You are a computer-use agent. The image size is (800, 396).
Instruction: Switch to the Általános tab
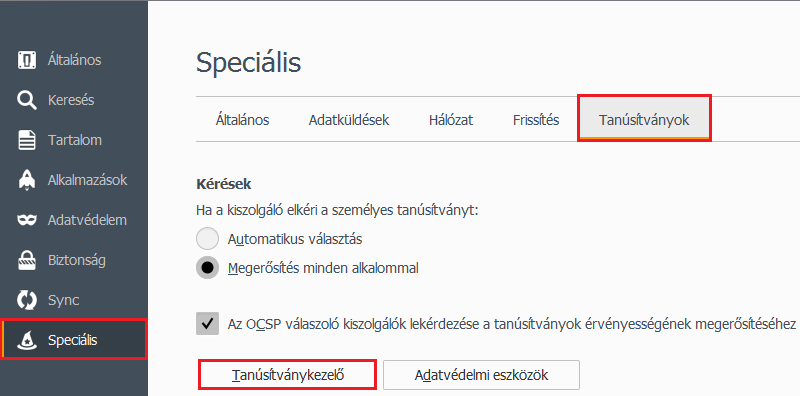pyautogui.click(x=242, y=120)
